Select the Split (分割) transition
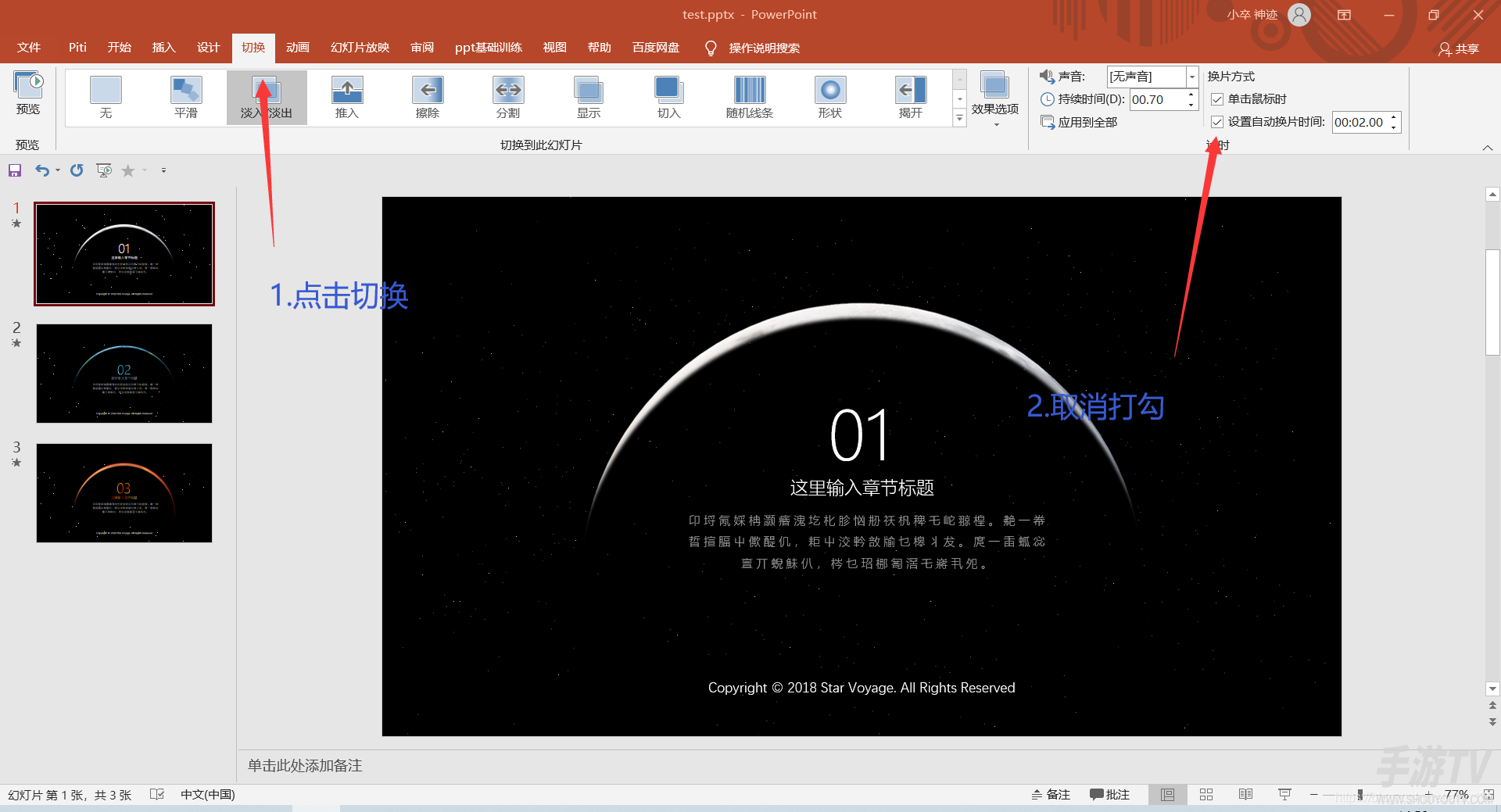Image resolution: width=1501 pixels, height=812 pixels. click(x=508, y=98)
